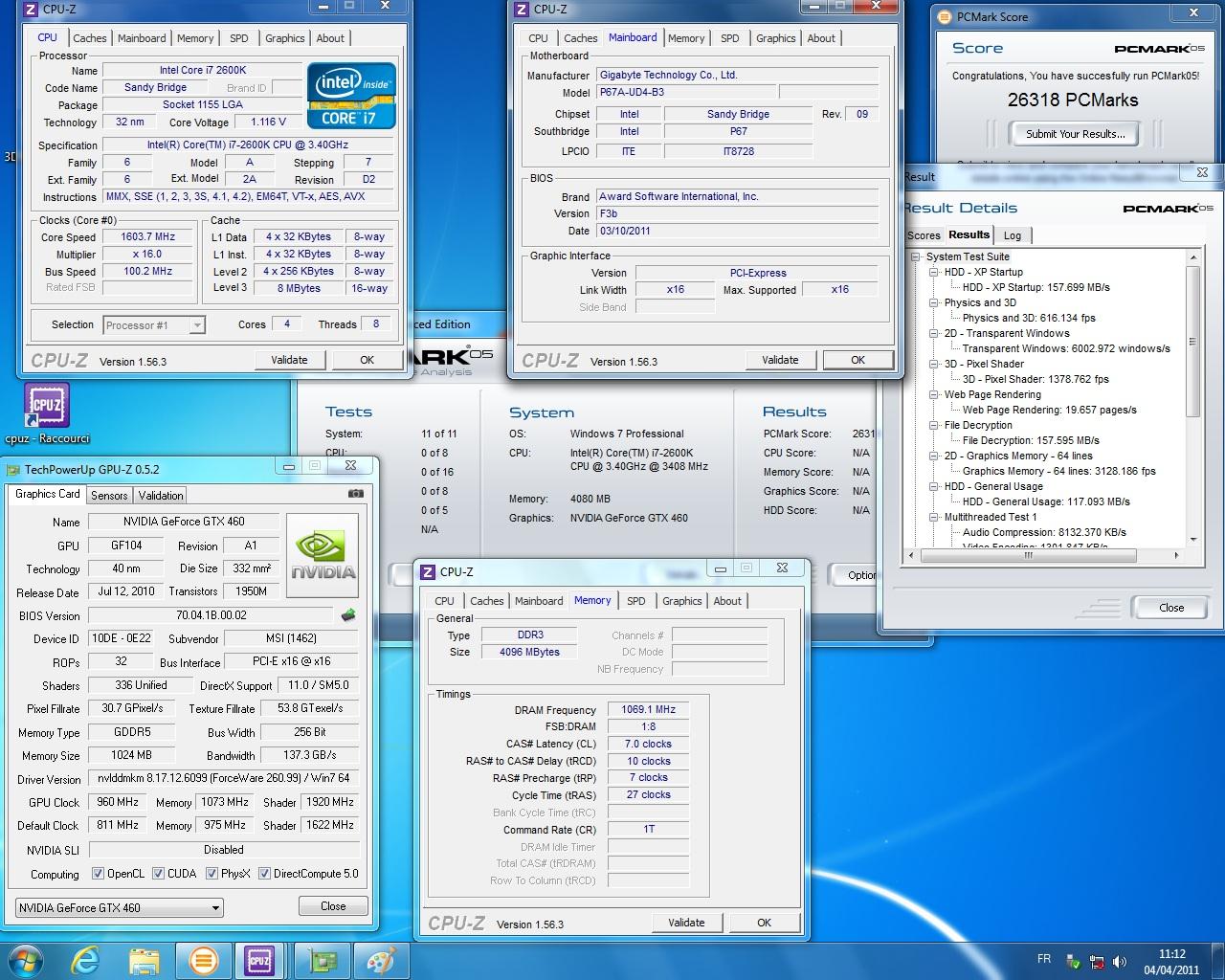The image size is (1225, 980).
Task: Switch to the Sensors tab in GPU-Z
Action: (x=109, y=496)
